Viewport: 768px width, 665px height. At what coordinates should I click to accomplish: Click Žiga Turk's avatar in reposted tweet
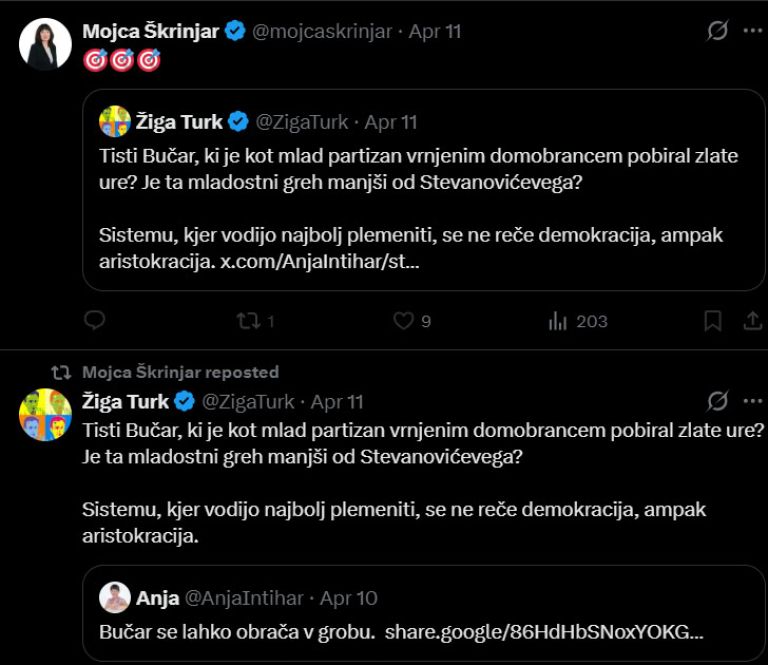pyautogui.click(x=45, y=414)
